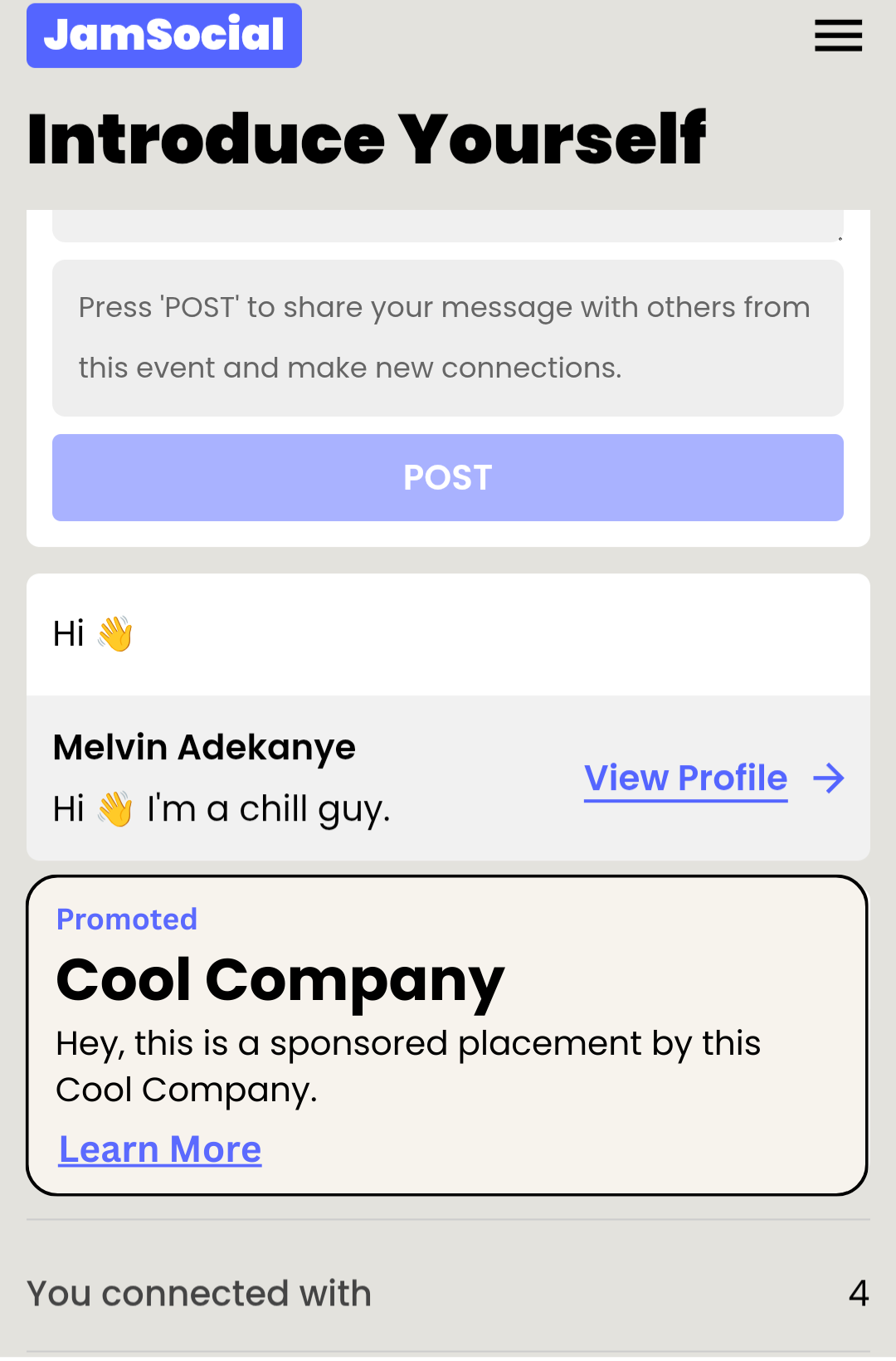Screen dimensions: 896x1361
Task: Click the sponsored placement description text
Action: pos(407,1066)
